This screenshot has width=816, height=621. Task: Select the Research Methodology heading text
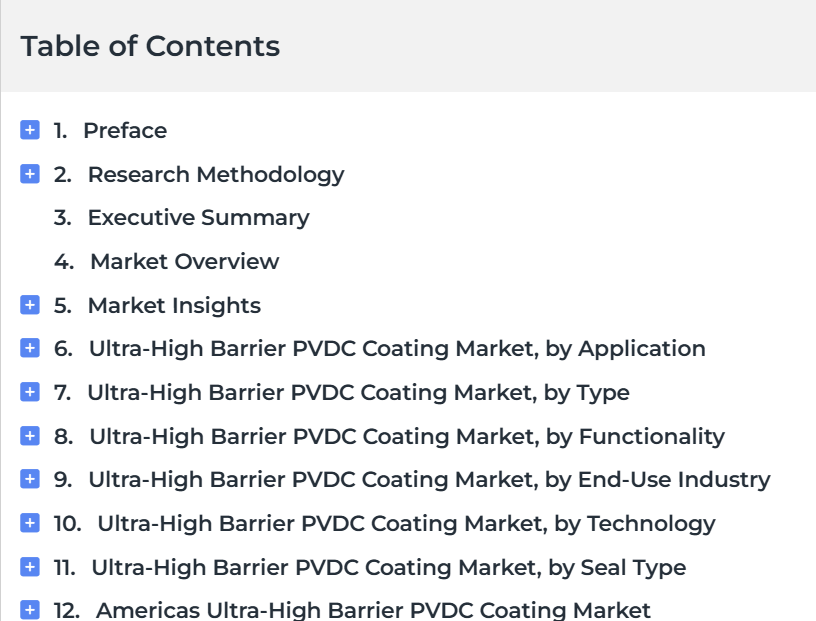click(x=216, y=175)
